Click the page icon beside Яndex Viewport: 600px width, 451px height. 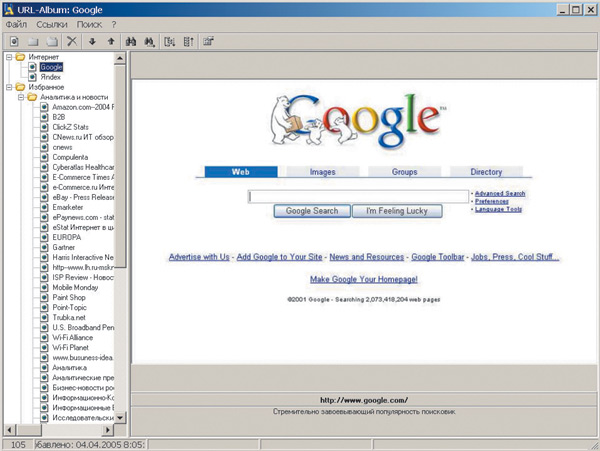pyautogui.click(x=33, y=77)
